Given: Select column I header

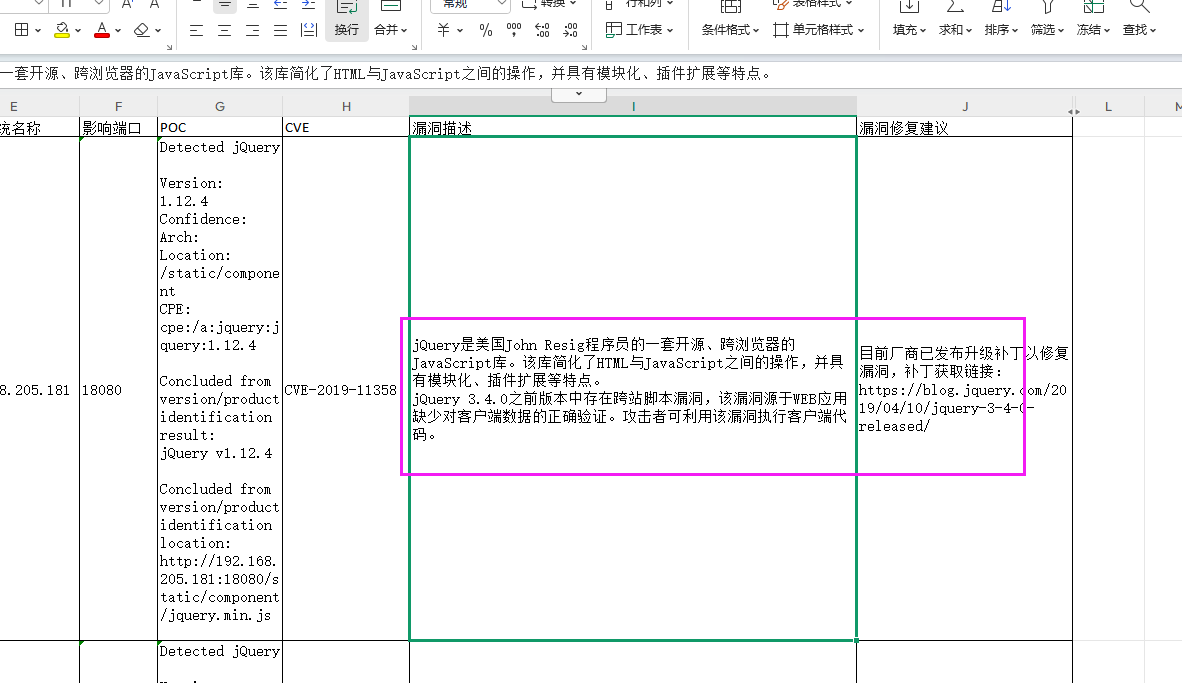Looking at the screenshot, I should [x=633, y=106].
